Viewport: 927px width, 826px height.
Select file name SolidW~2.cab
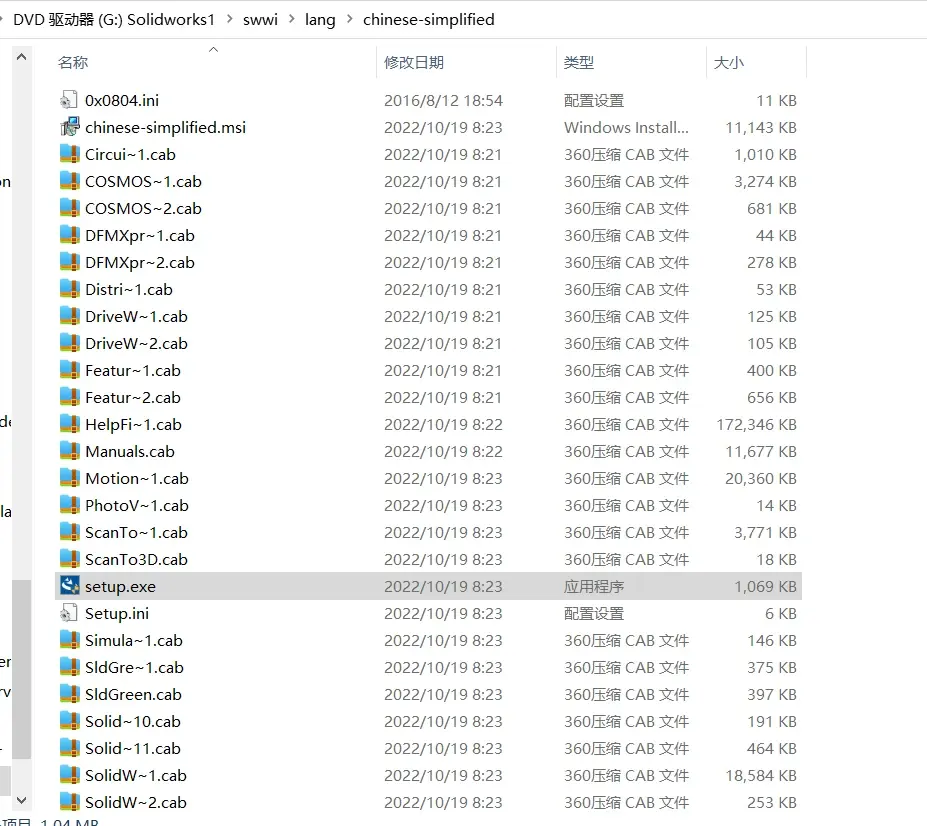pyautogui.click(x=136, y=802)
